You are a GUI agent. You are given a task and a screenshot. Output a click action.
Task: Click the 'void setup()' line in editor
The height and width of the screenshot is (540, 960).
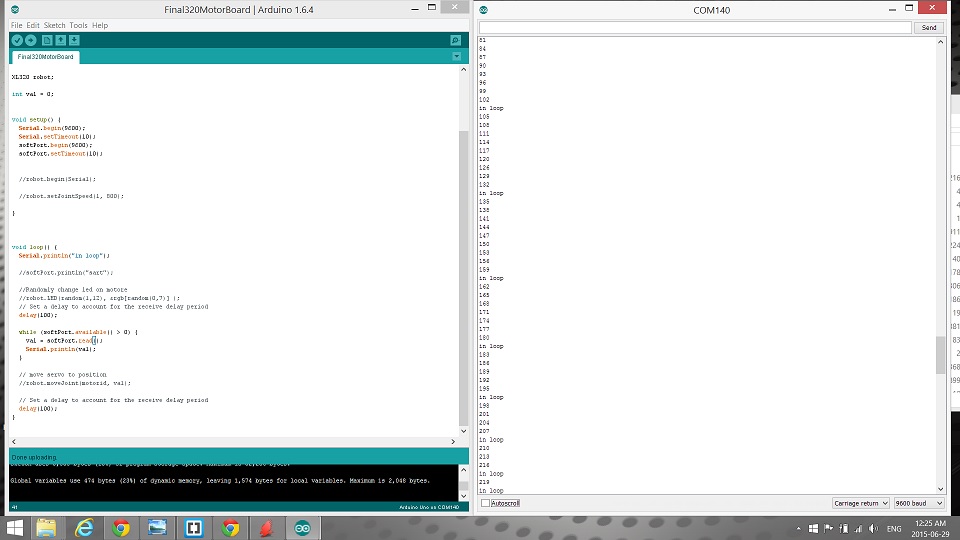(x=36, y=119)
